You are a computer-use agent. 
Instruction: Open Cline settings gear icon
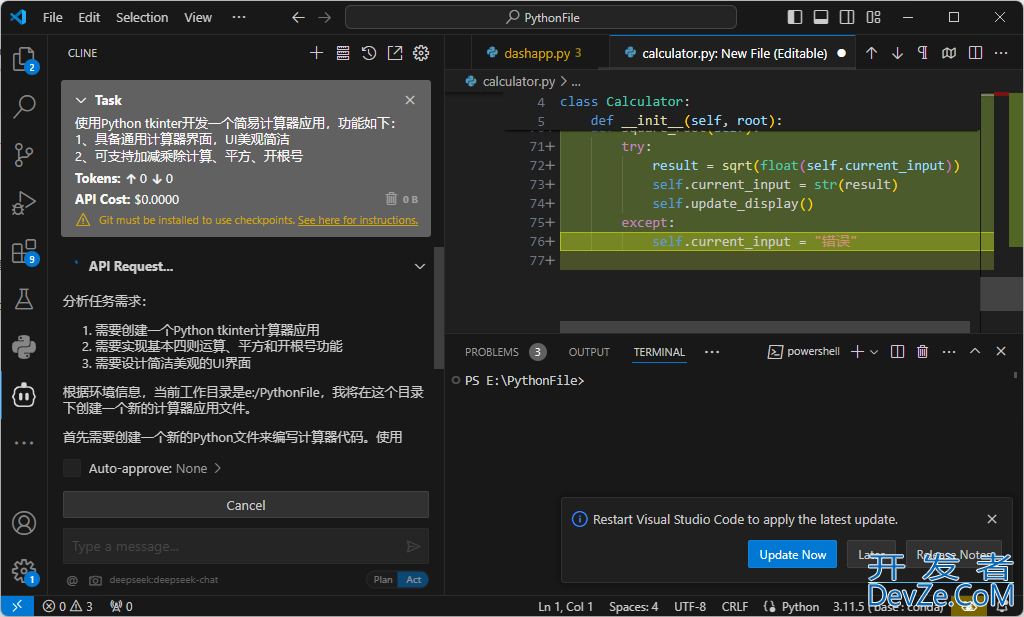421,53
